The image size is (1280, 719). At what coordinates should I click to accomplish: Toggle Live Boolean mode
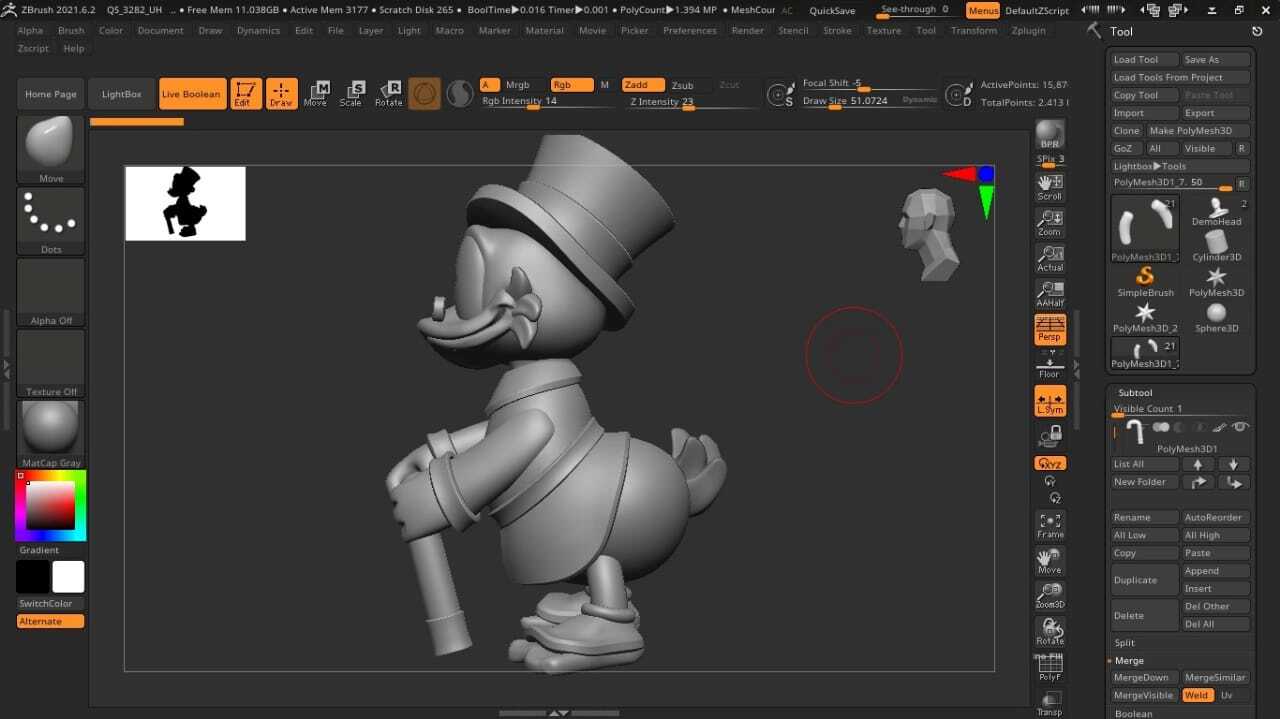[191, 94]
